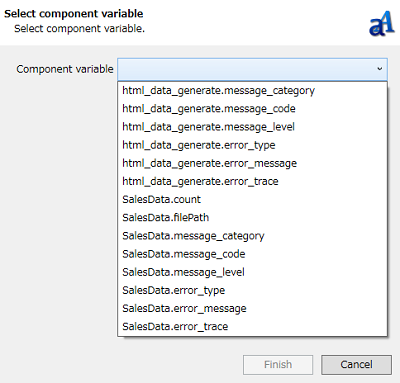Select html_data_generate.error_type option
This screenshot has height=383, width=400.
(x=252, y=145)
